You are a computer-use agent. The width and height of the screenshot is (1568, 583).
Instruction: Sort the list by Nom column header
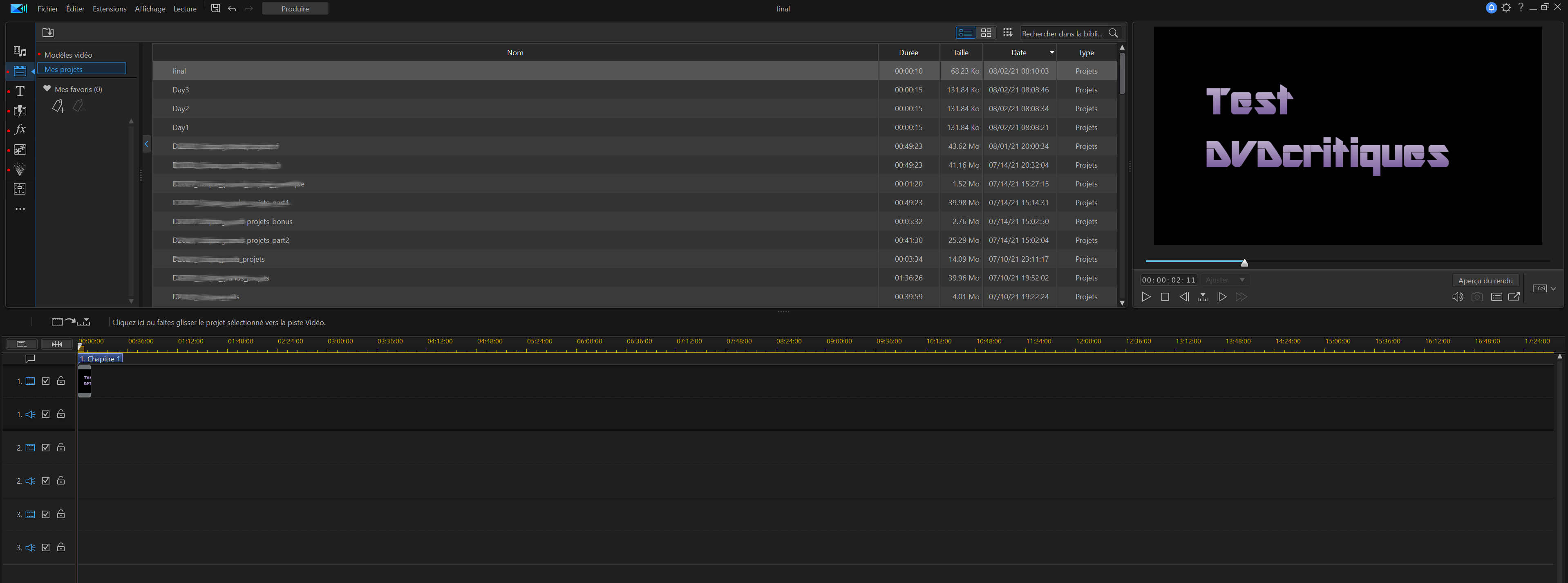click(515, 52)
